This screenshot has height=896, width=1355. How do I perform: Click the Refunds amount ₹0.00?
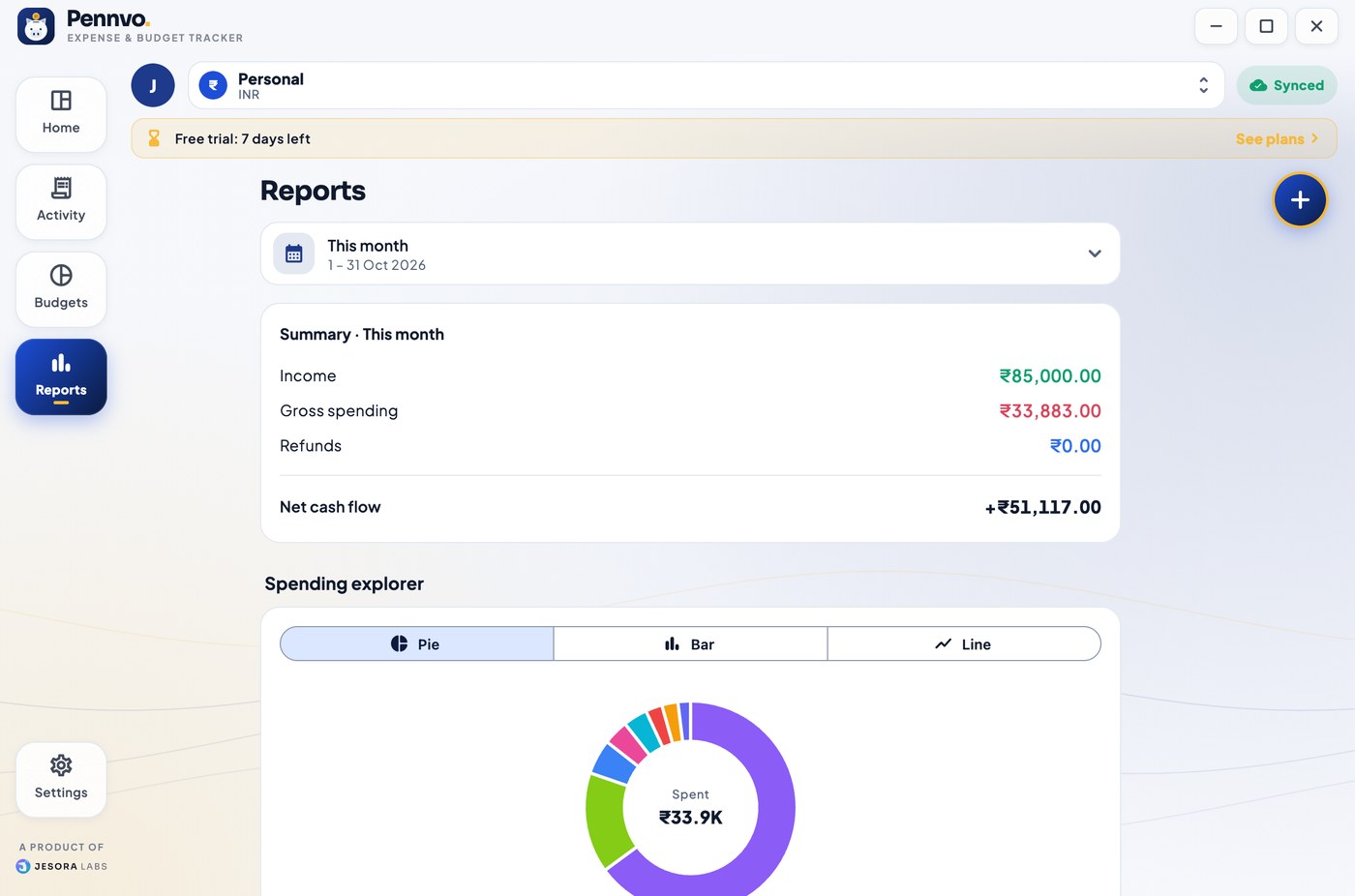click(x=1075, y=445)
